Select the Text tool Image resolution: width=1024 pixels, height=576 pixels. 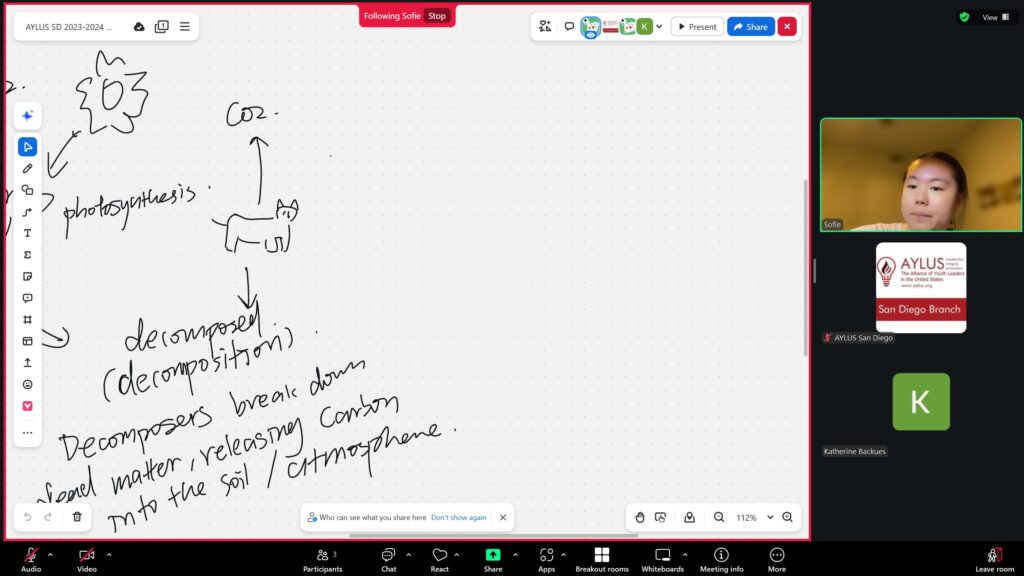point(27,233)
